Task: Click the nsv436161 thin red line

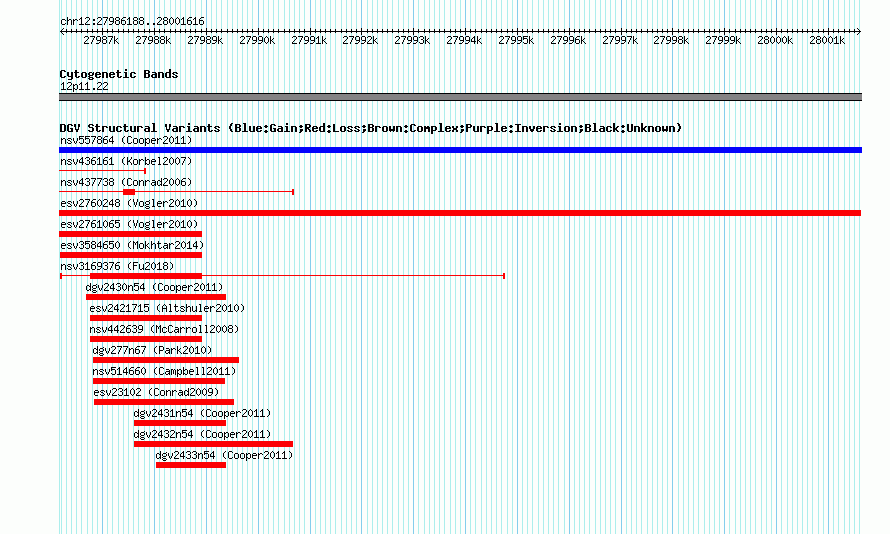Action: pyautogui.click(x=103, y=171)
